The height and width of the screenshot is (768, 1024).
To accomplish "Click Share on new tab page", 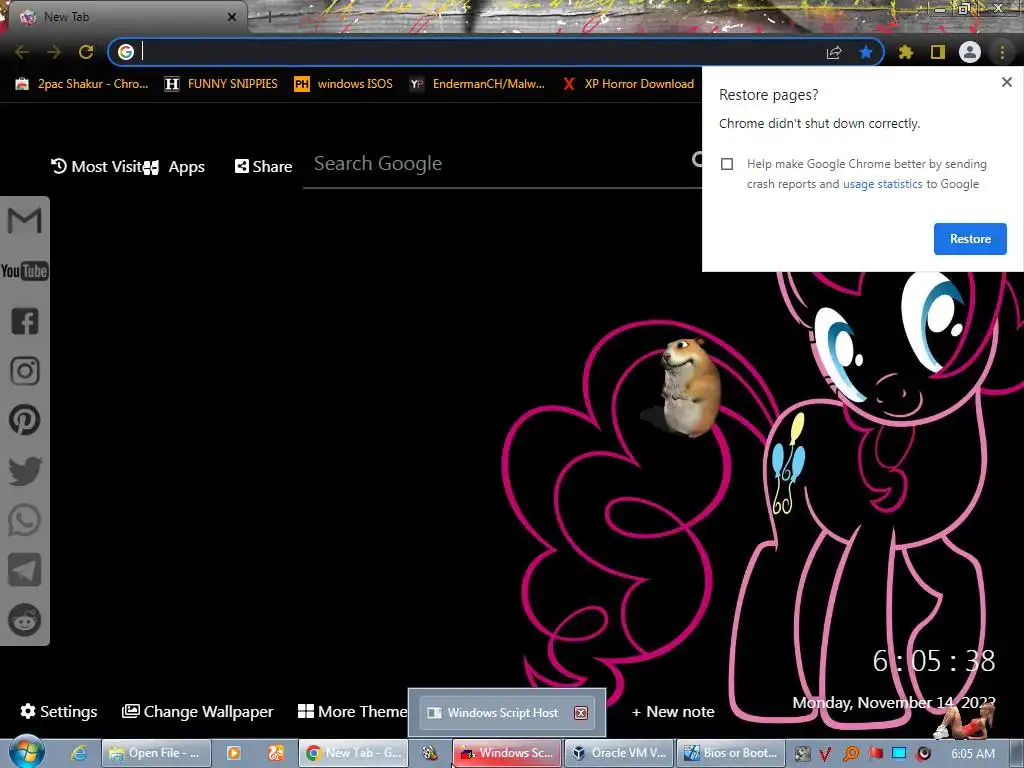I will [x=263, y=167].
